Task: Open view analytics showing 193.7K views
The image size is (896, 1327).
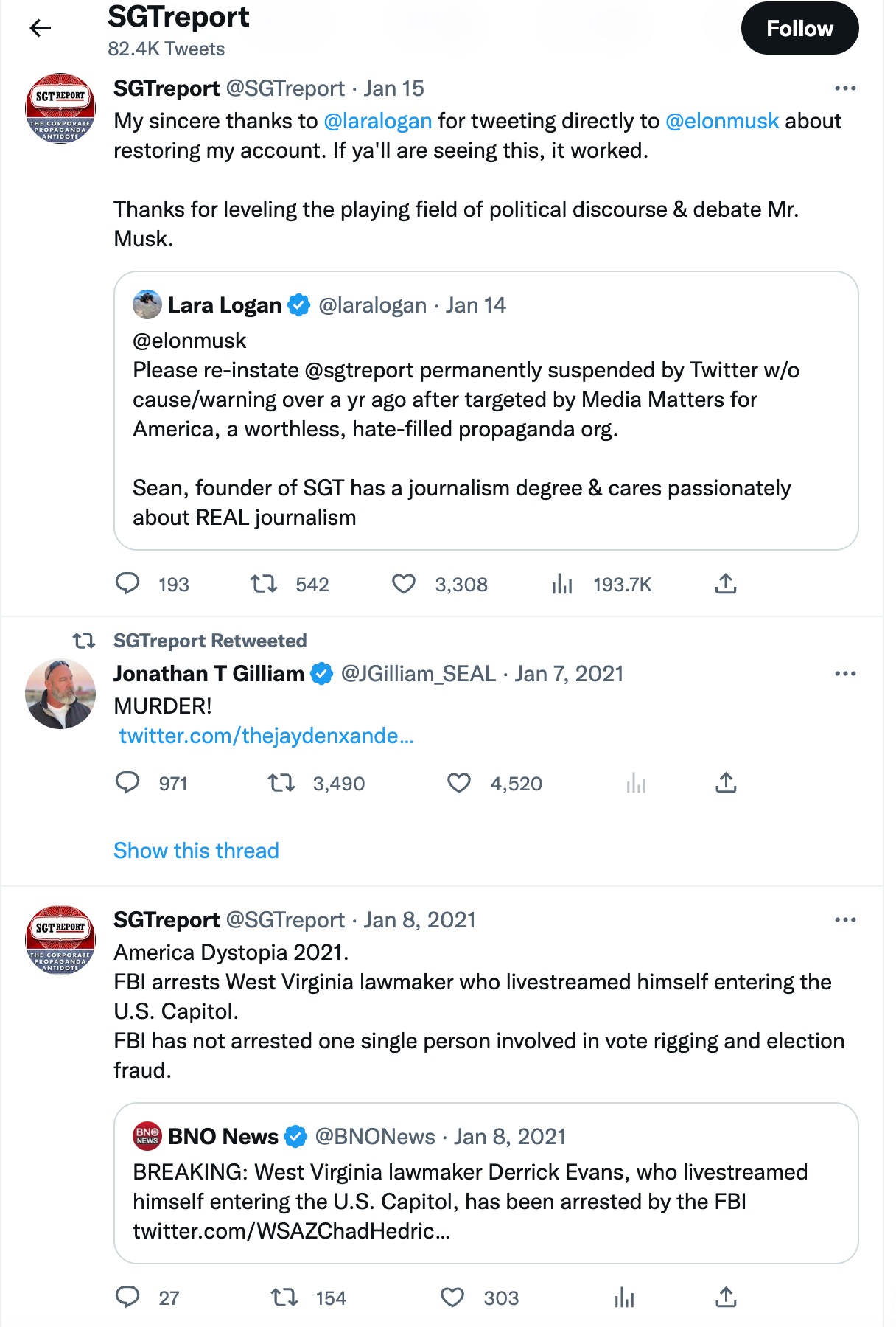Action: point(563,584)
